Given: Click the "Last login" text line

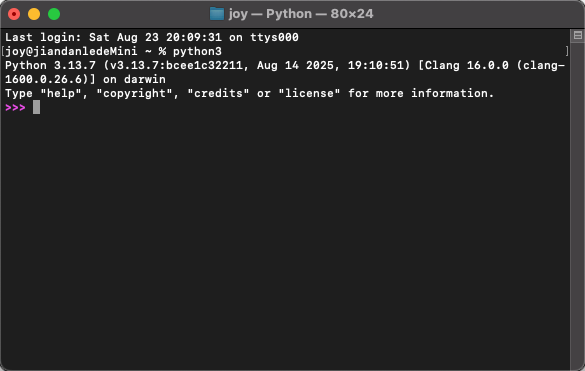Looking at the screenshot, I should click(152, 37).
